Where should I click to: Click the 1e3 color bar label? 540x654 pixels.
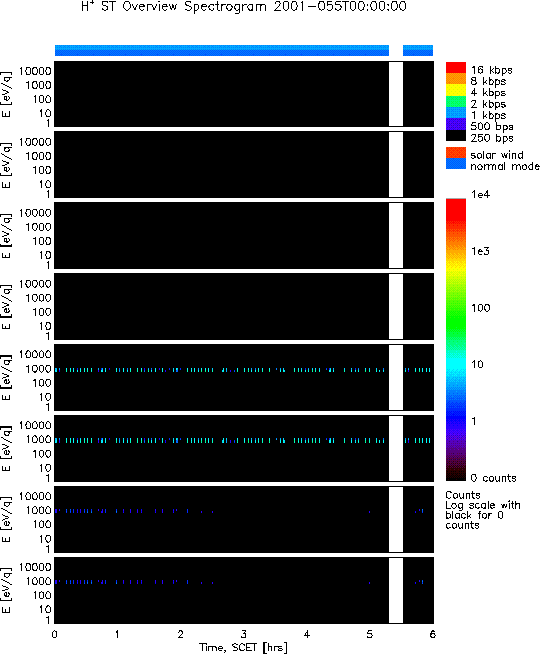pos(480,251)
